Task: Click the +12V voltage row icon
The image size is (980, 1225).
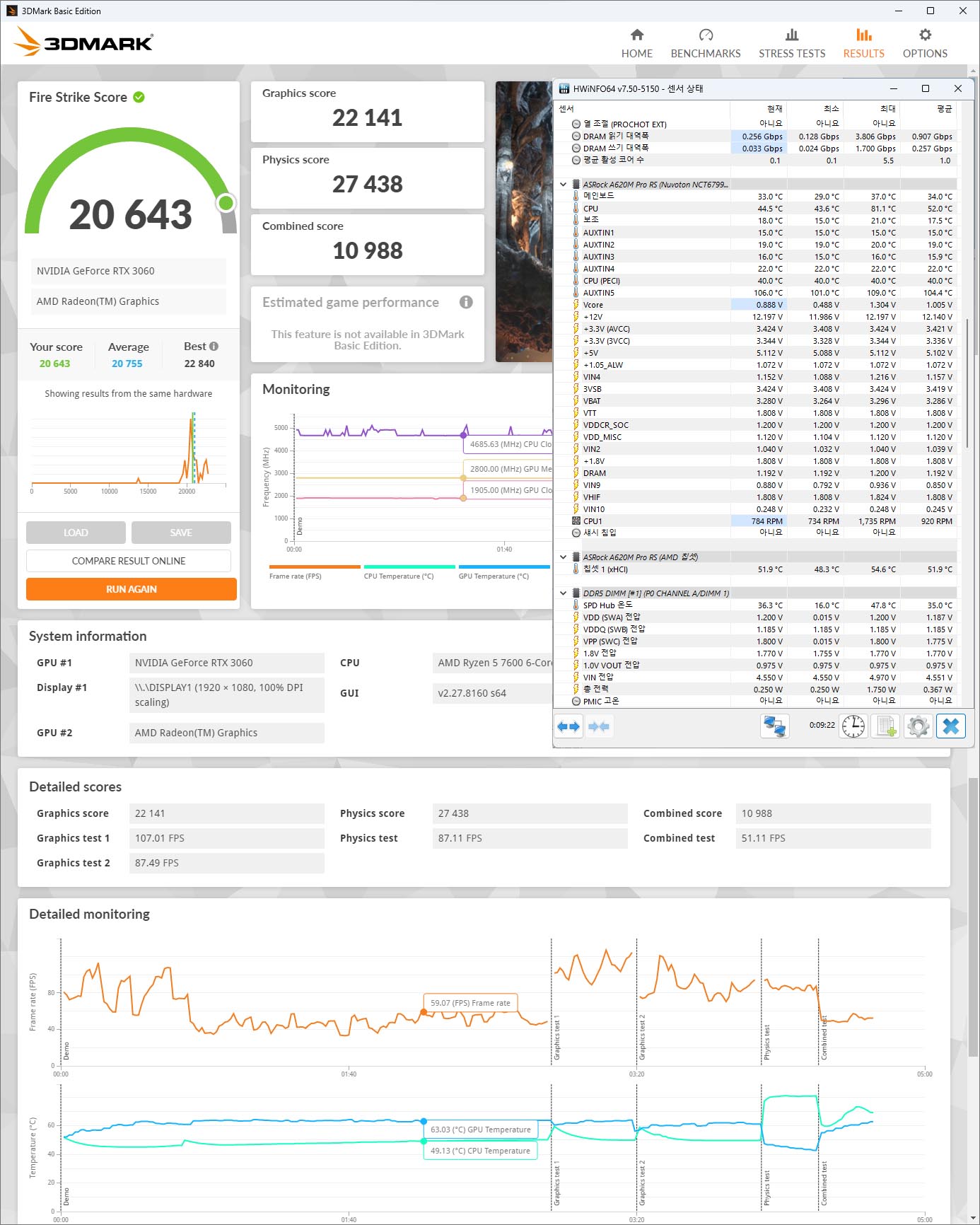Action: coord(576,317)
